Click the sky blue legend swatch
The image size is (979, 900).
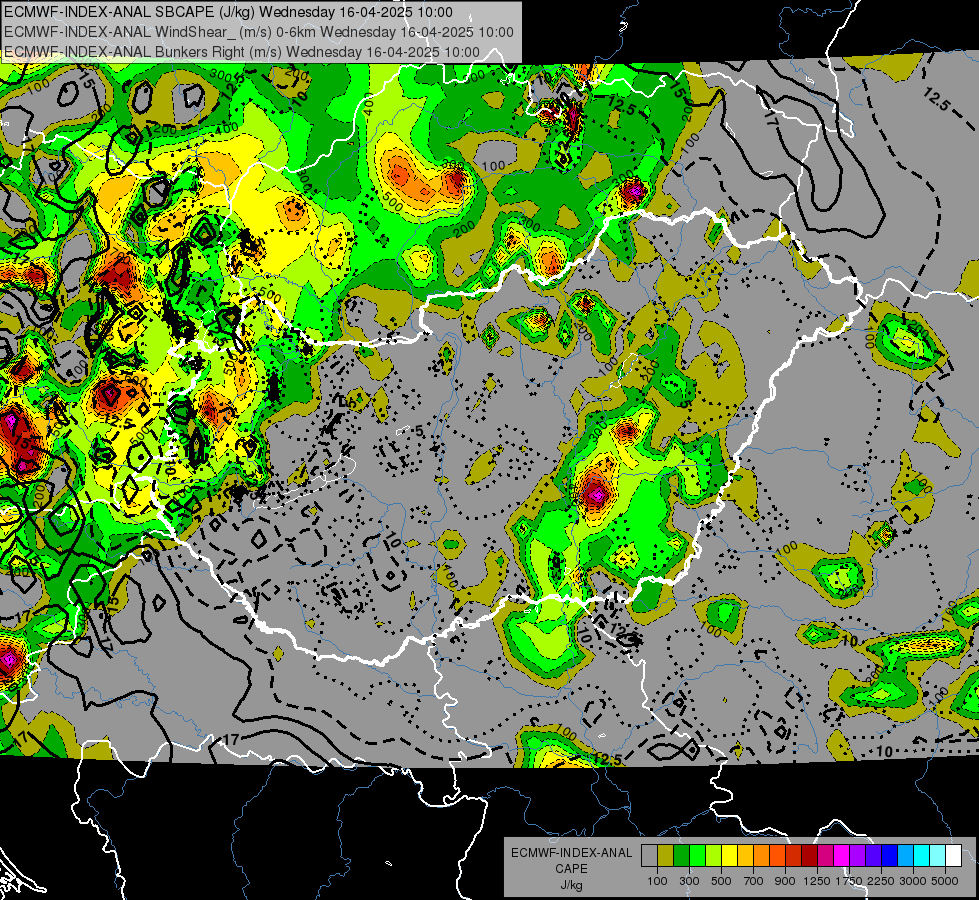tap(906, 855)
